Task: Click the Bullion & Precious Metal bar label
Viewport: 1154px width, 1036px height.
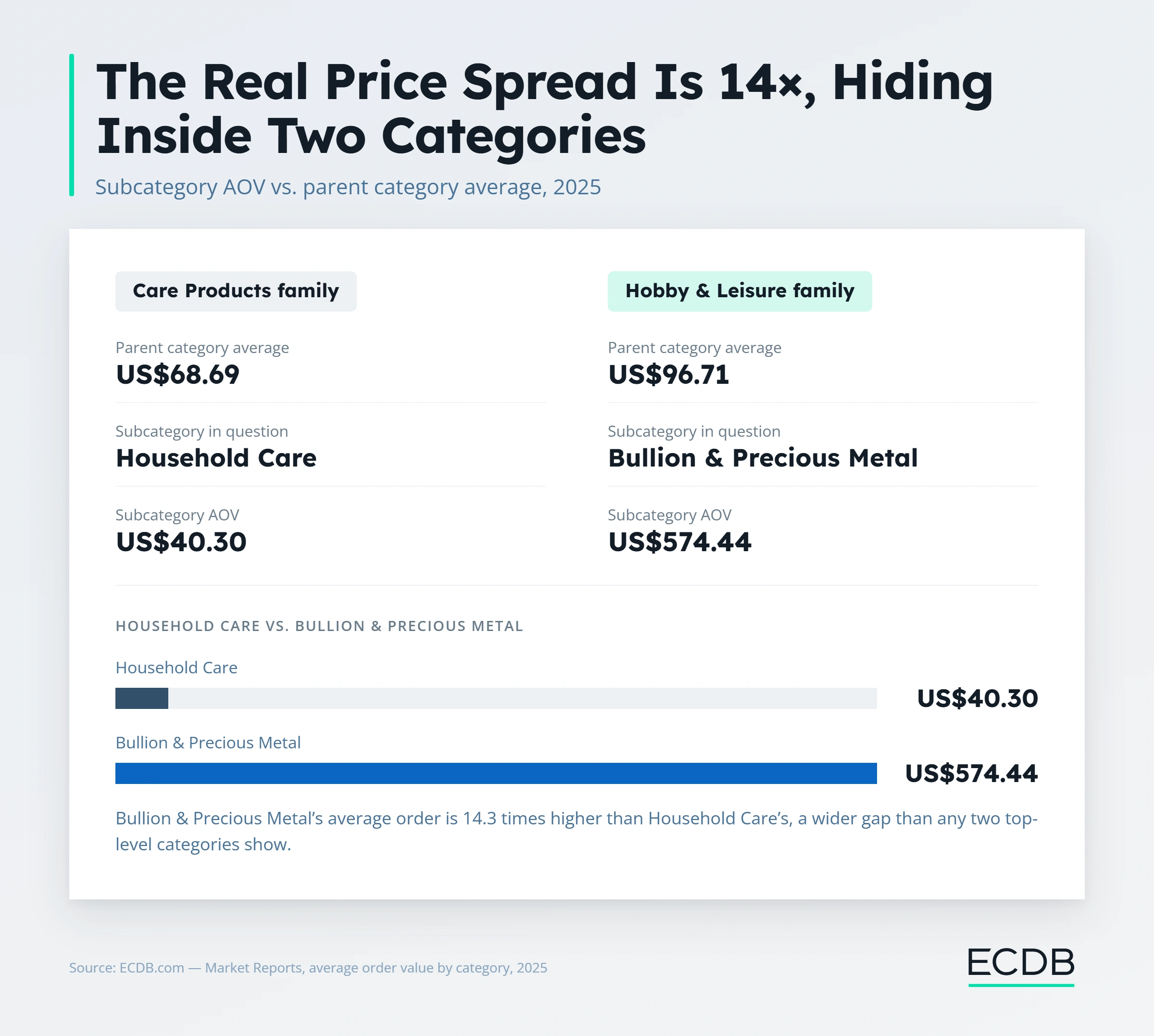Action: (x=208, y=743)
